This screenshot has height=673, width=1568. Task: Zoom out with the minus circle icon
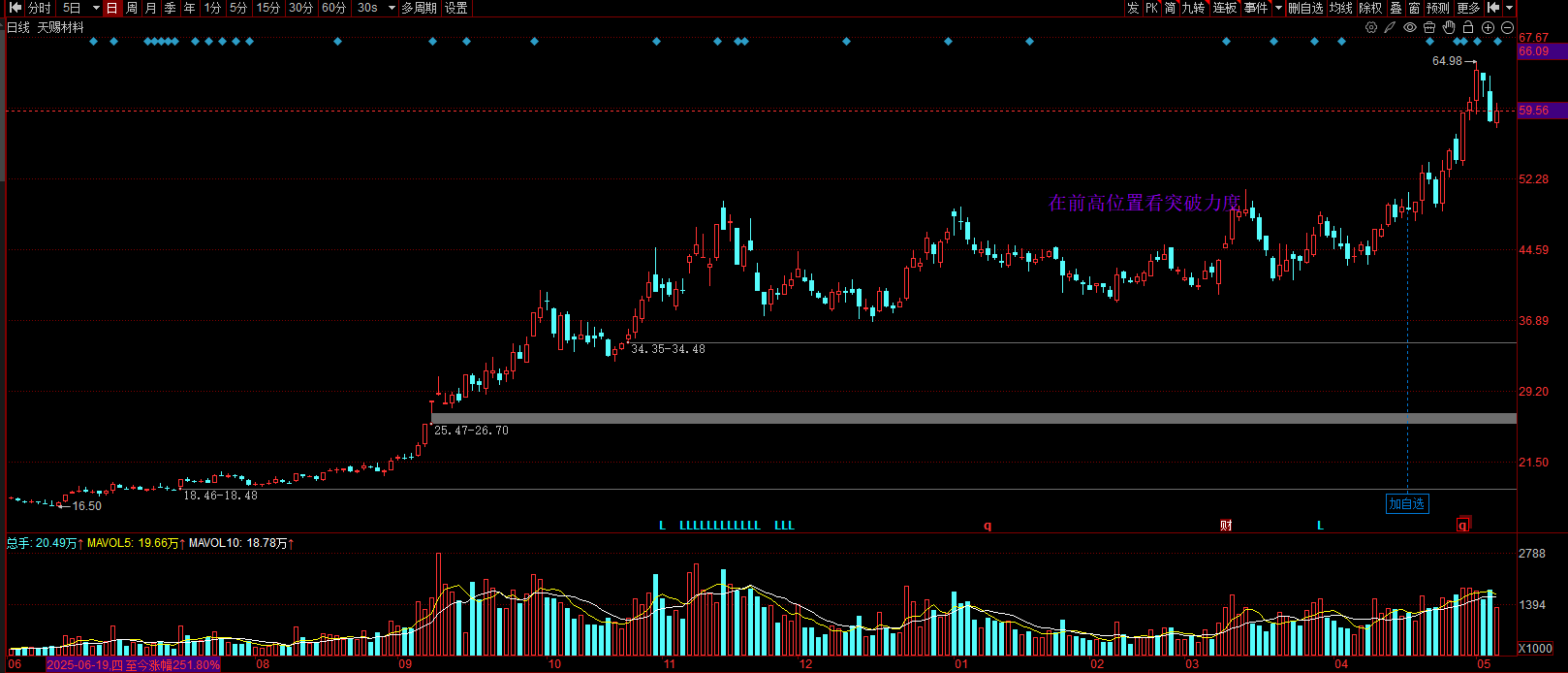click(x=1507, y=27)
